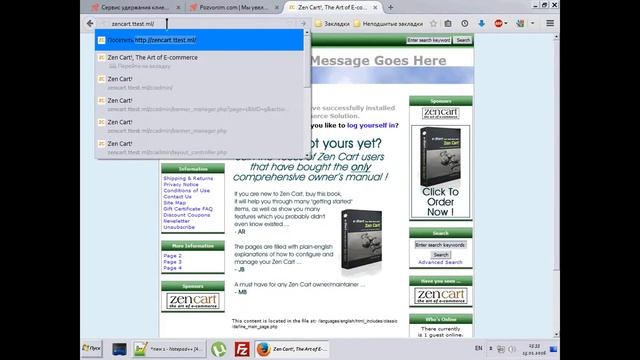Open the Privacy Notice link
The image size is (640, 360).
181,184
